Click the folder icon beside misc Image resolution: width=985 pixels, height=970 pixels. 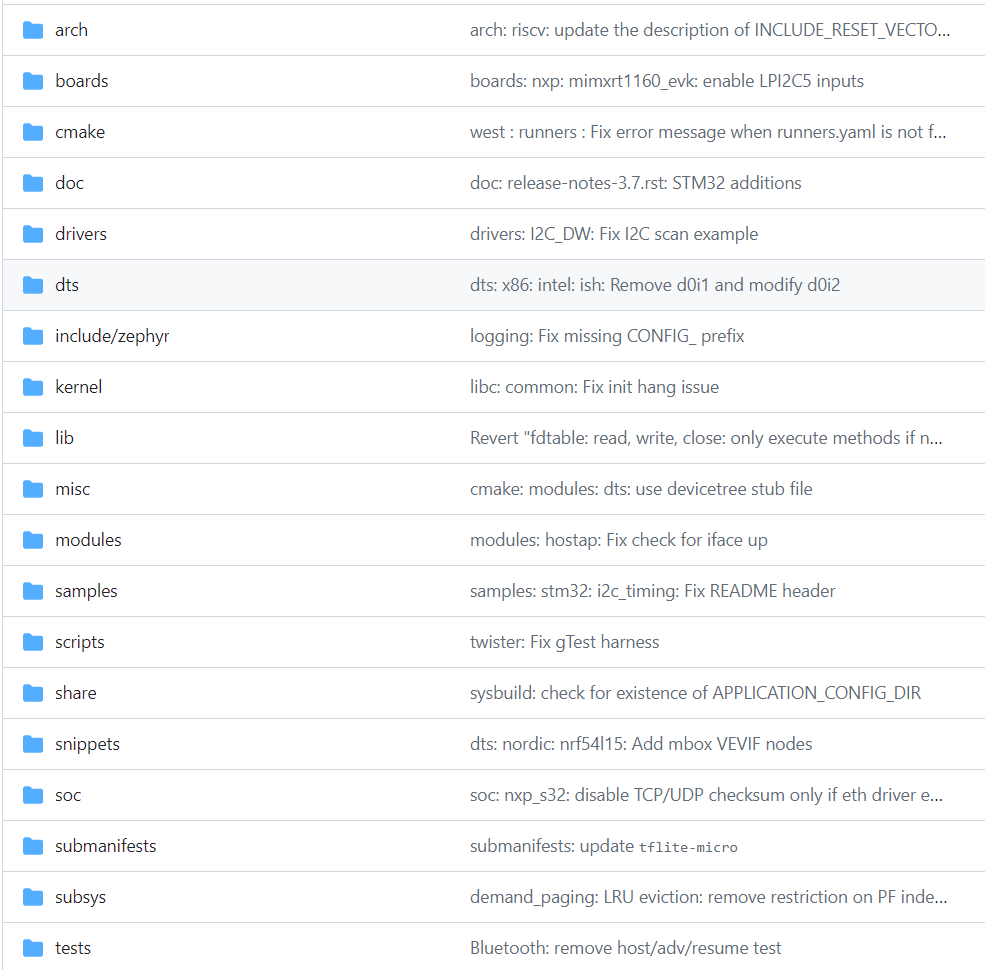pyautogui.click(x=33, y=489)
